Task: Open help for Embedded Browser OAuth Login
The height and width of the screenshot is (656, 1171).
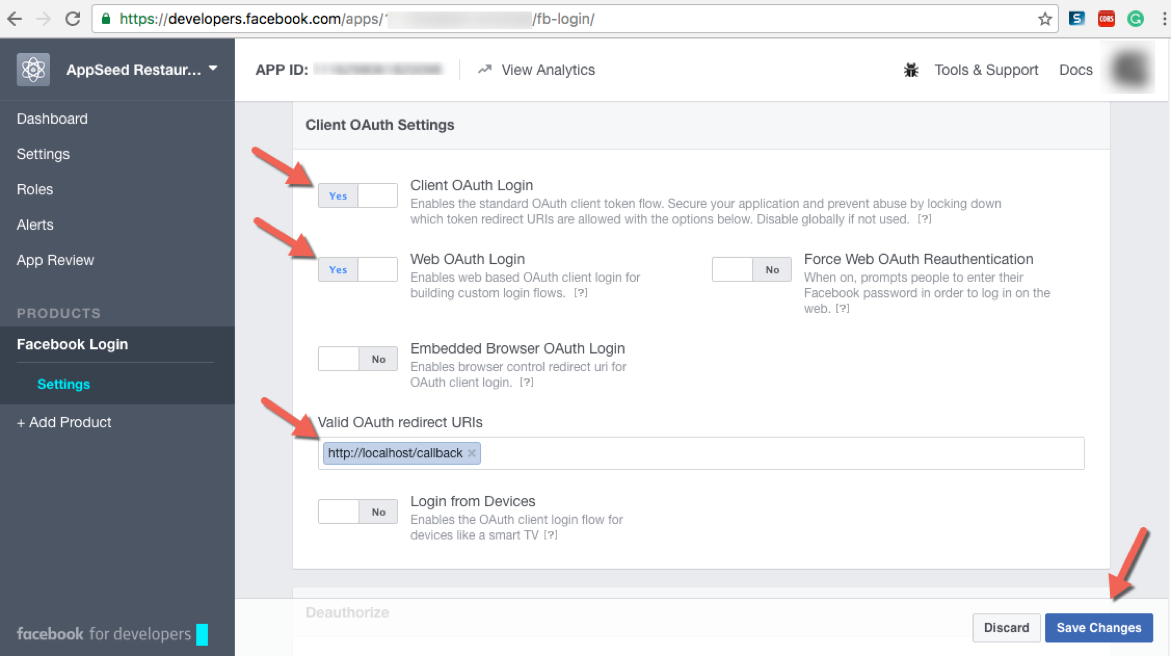Action: 527,383
